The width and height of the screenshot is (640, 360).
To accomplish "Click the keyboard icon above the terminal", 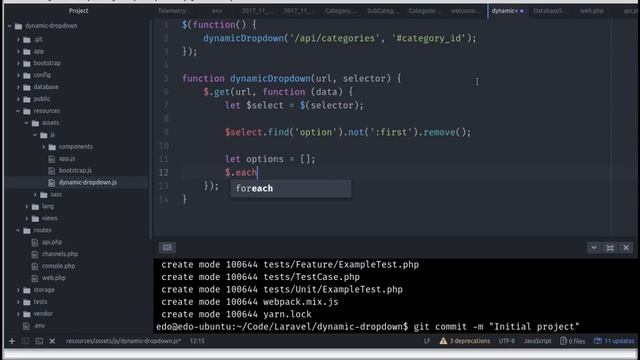I will 167,247.
